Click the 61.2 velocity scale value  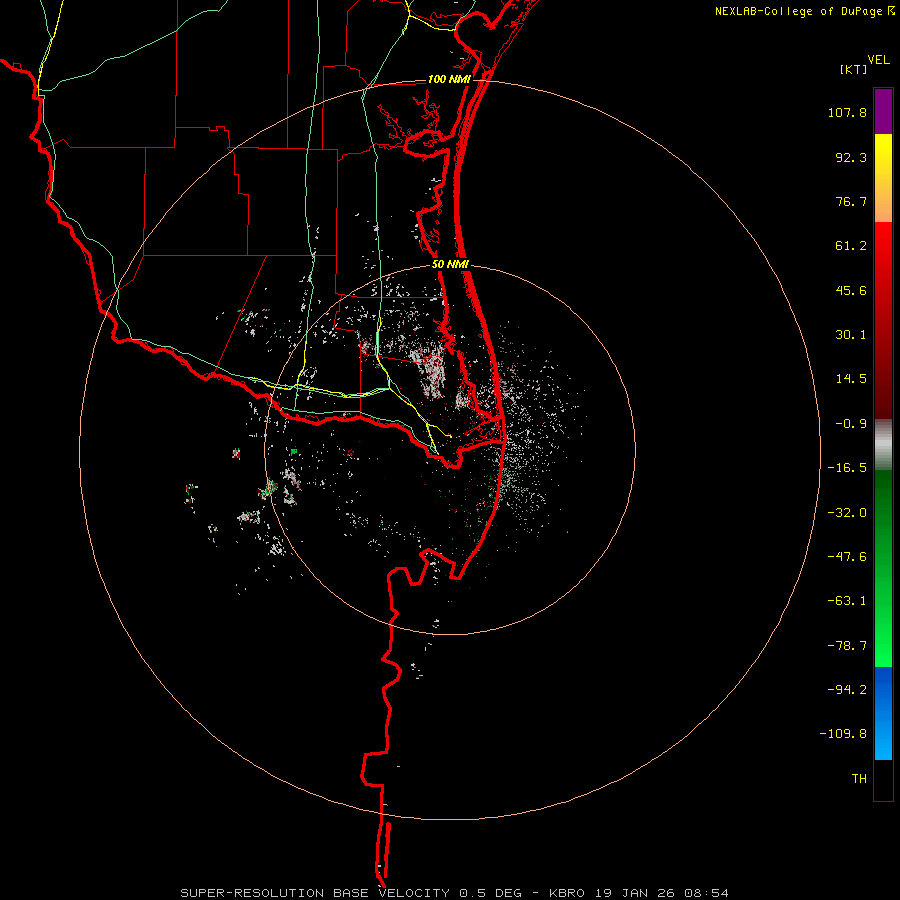[851, 246]
